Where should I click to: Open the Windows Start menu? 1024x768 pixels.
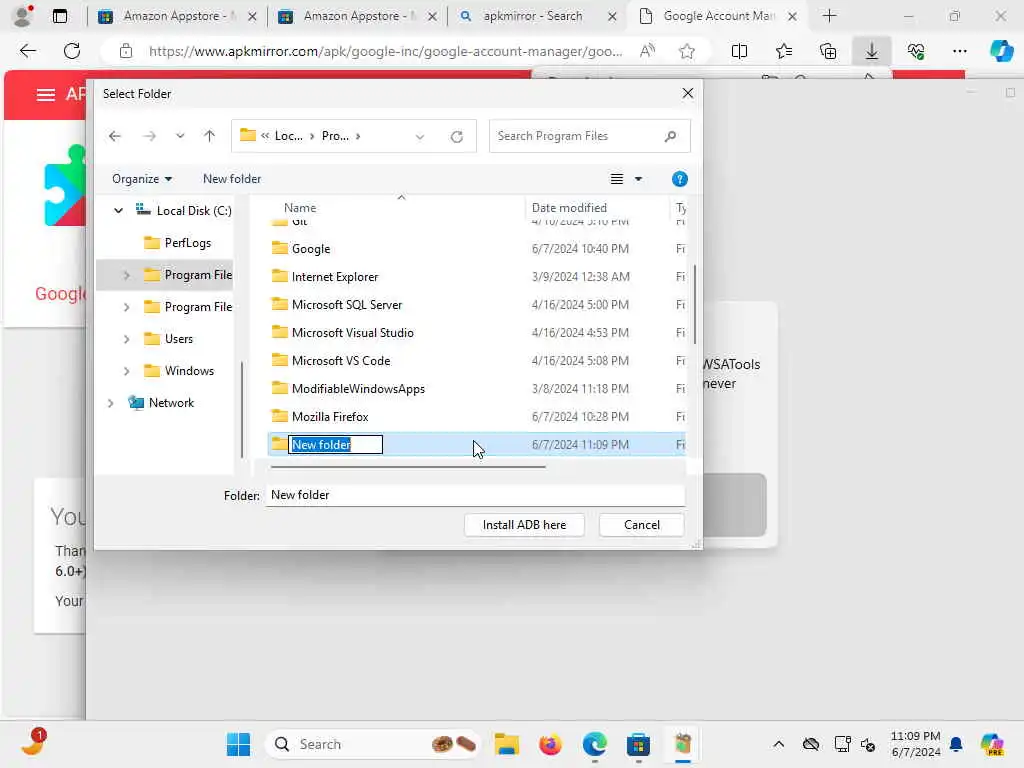click(238, 744)
